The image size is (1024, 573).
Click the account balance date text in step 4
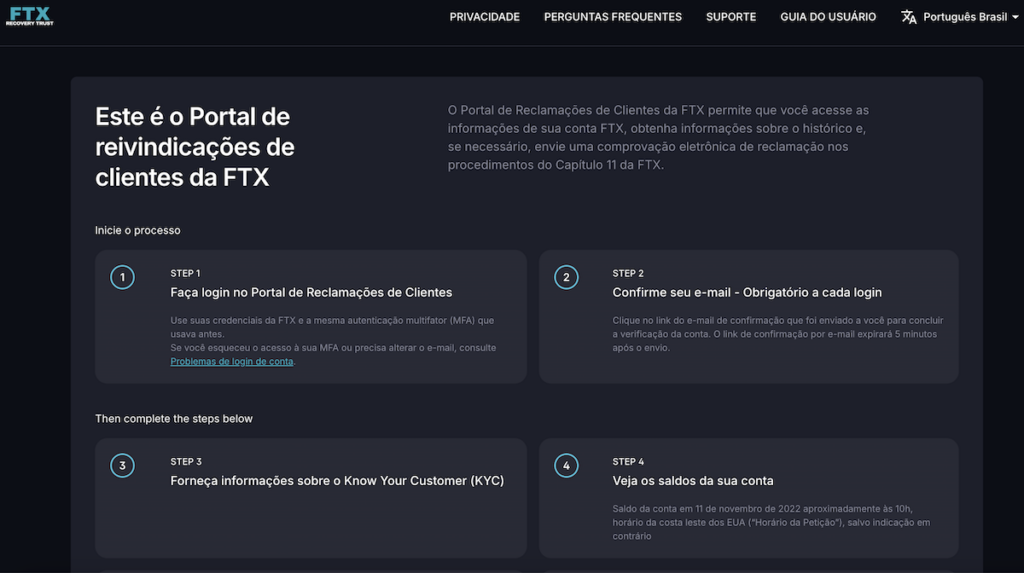coord(771,522)
